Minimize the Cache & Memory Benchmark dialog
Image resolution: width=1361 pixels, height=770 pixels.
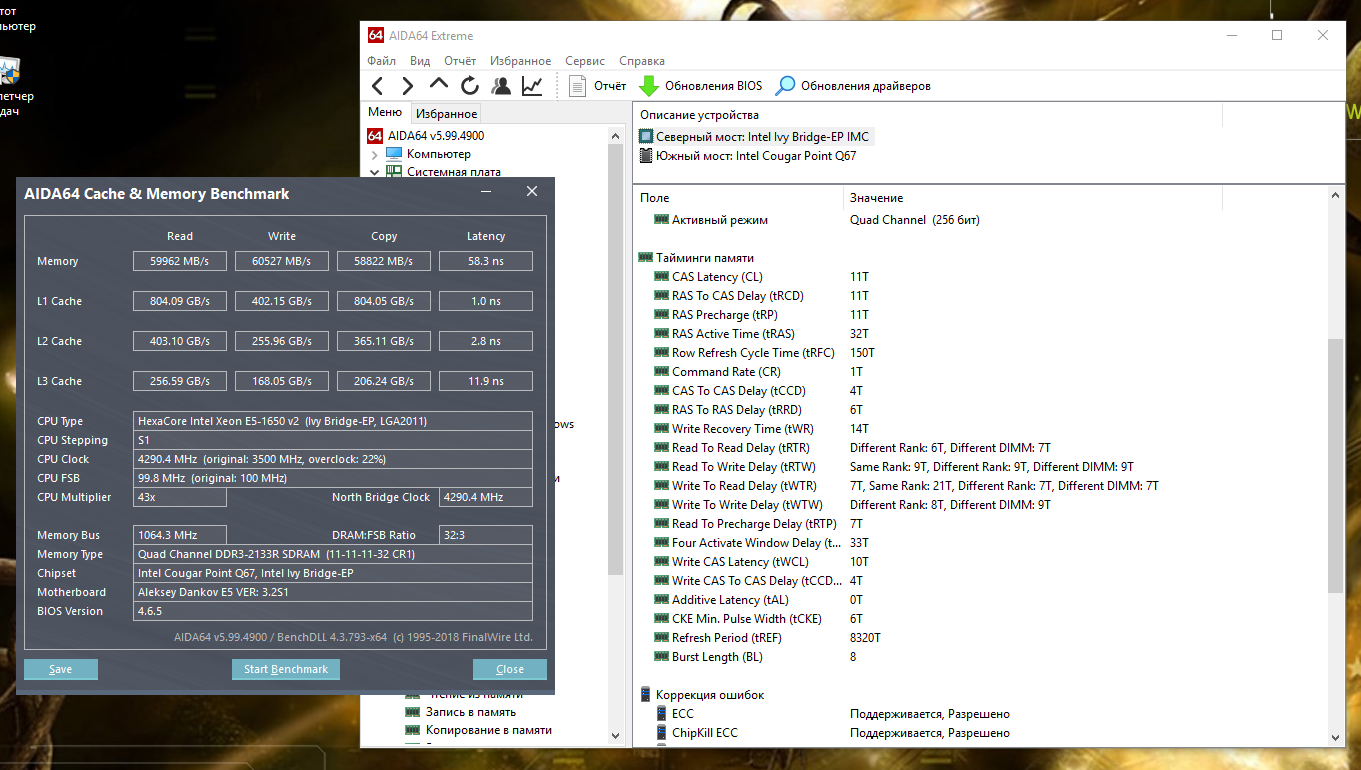[x=486, y=192]
